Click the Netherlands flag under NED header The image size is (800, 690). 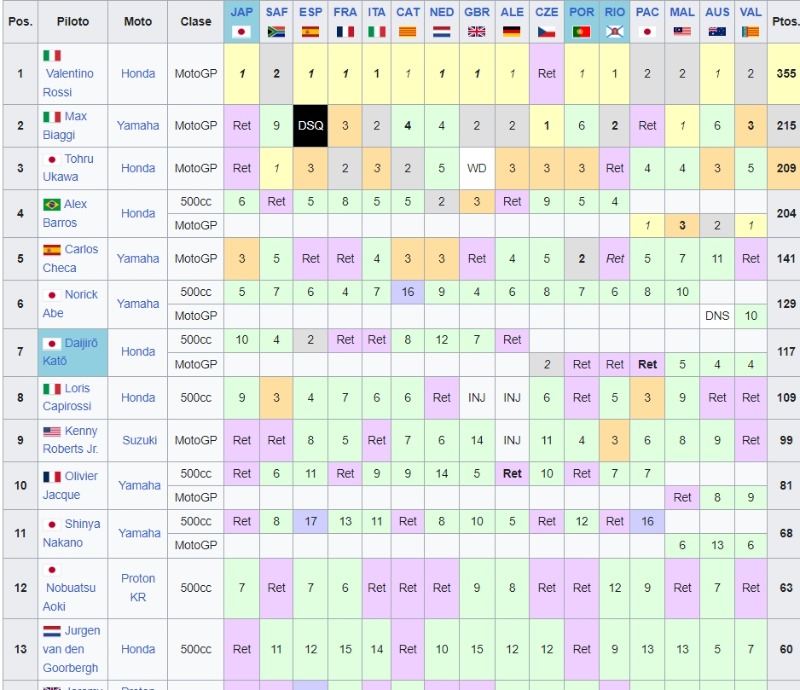coord(441,32)
